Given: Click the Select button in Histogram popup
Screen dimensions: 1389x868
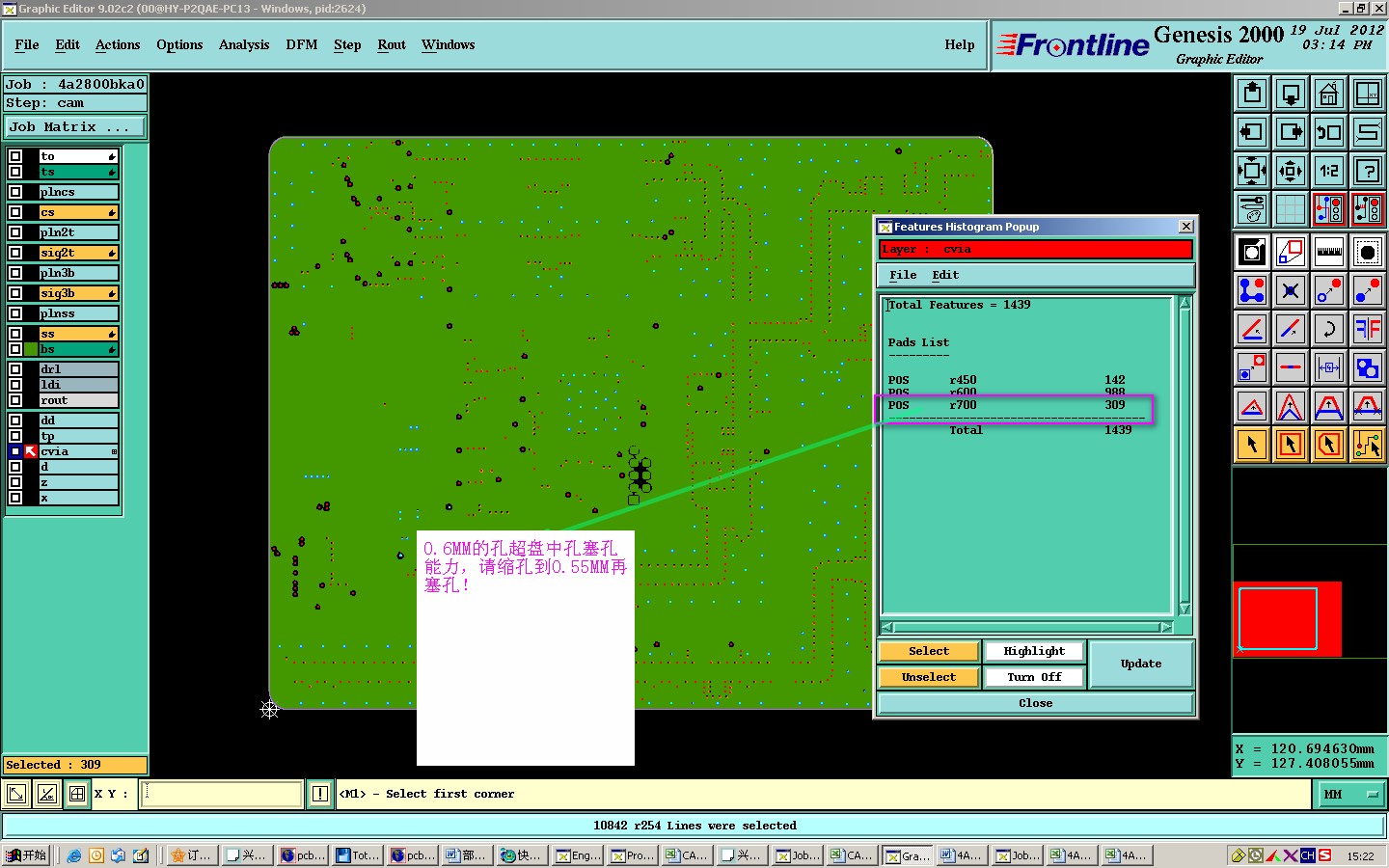Looking at the screenshot, I should (x=929, y=651).
